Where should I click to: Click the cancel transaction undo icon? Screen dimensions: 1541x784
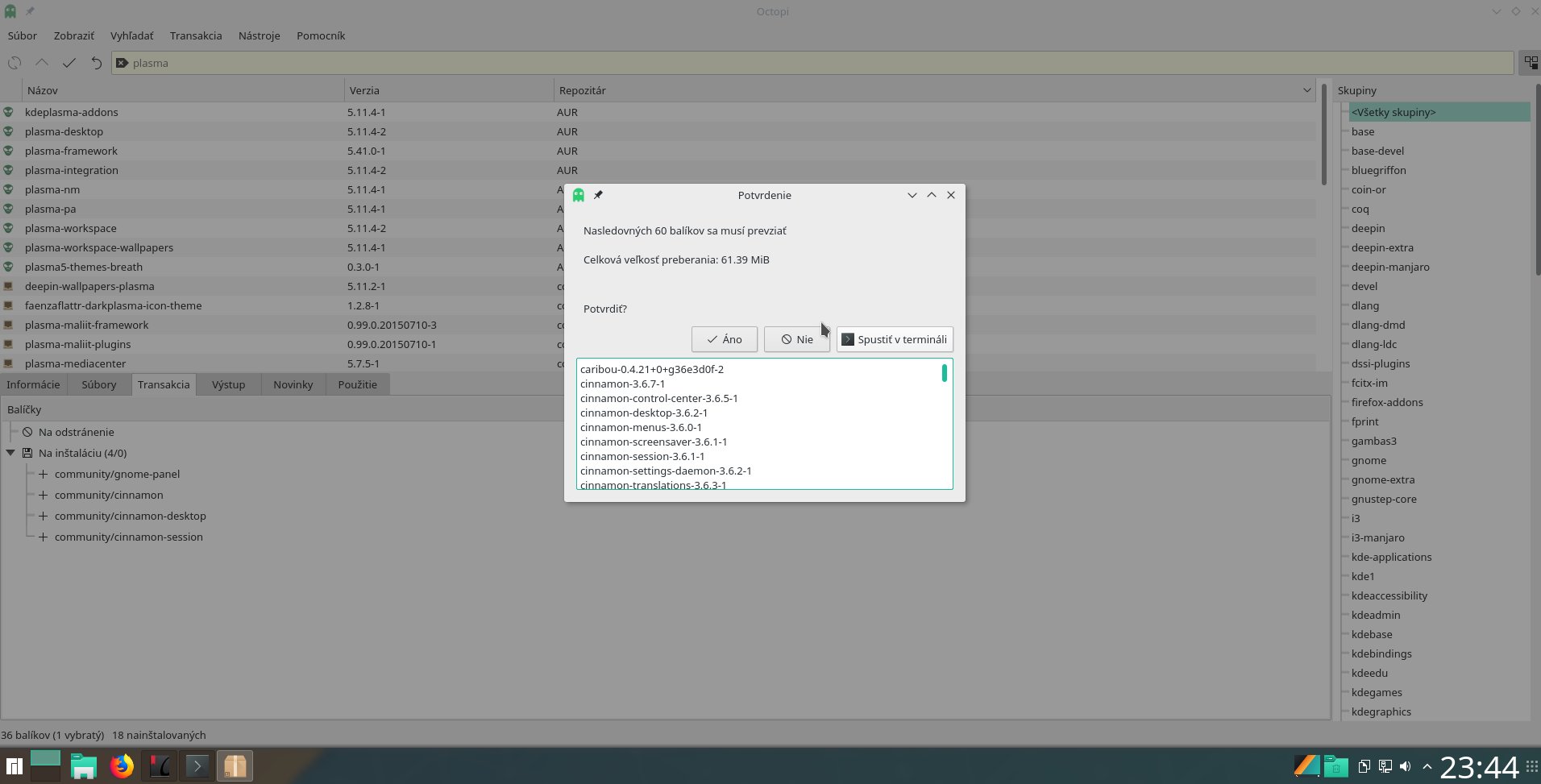[x=97, y=63]
